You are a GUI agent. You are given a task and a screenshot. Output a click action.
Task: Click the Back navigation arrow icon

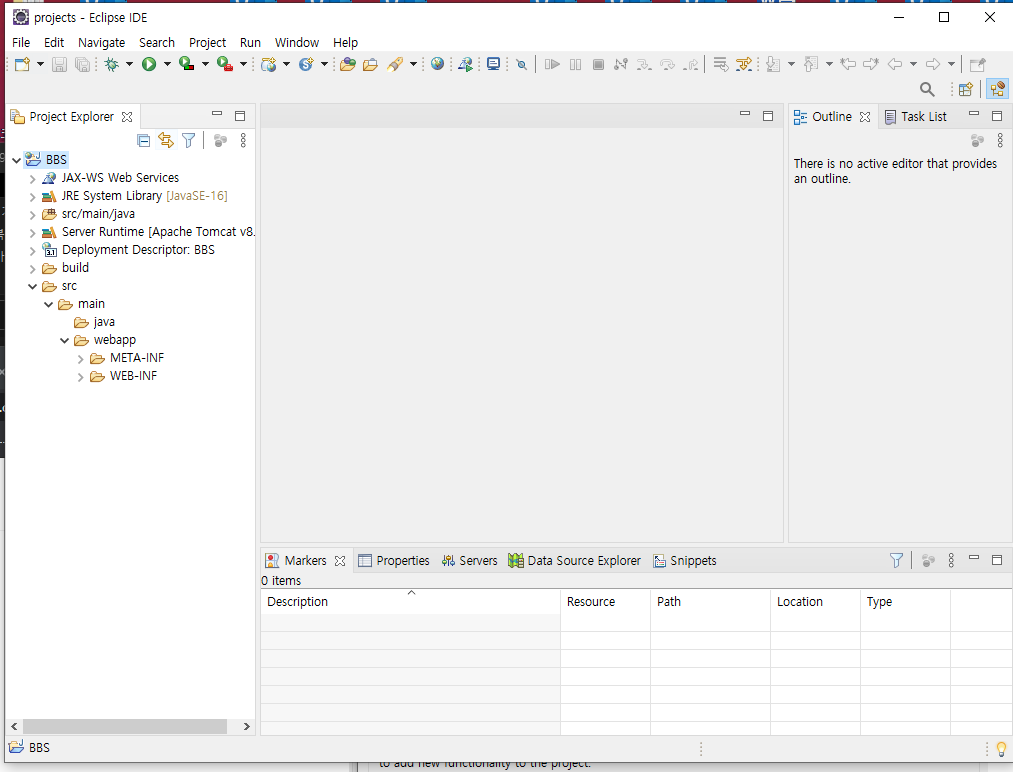click(895, 64)
